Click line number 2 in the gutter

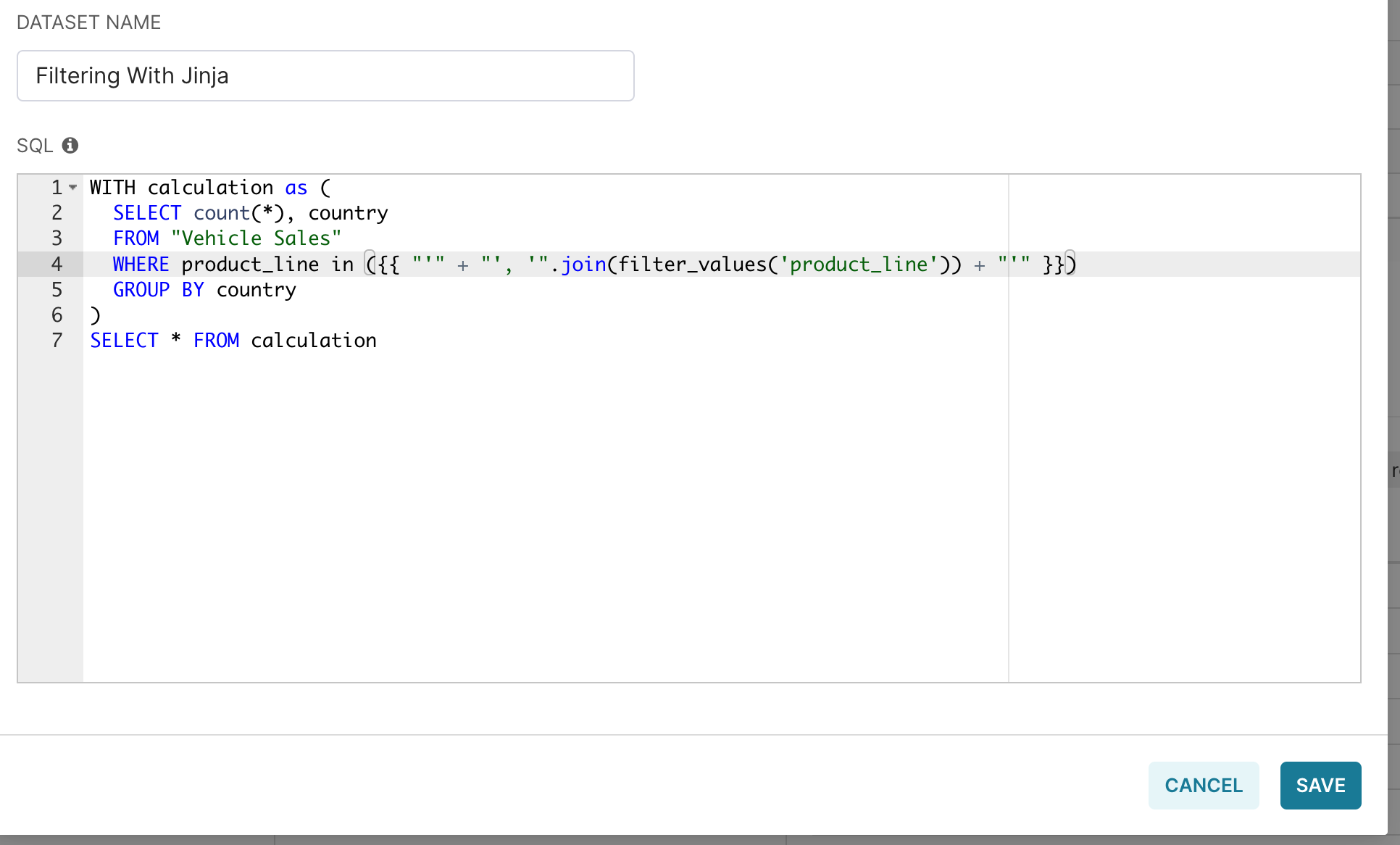(x=57, y=213)
